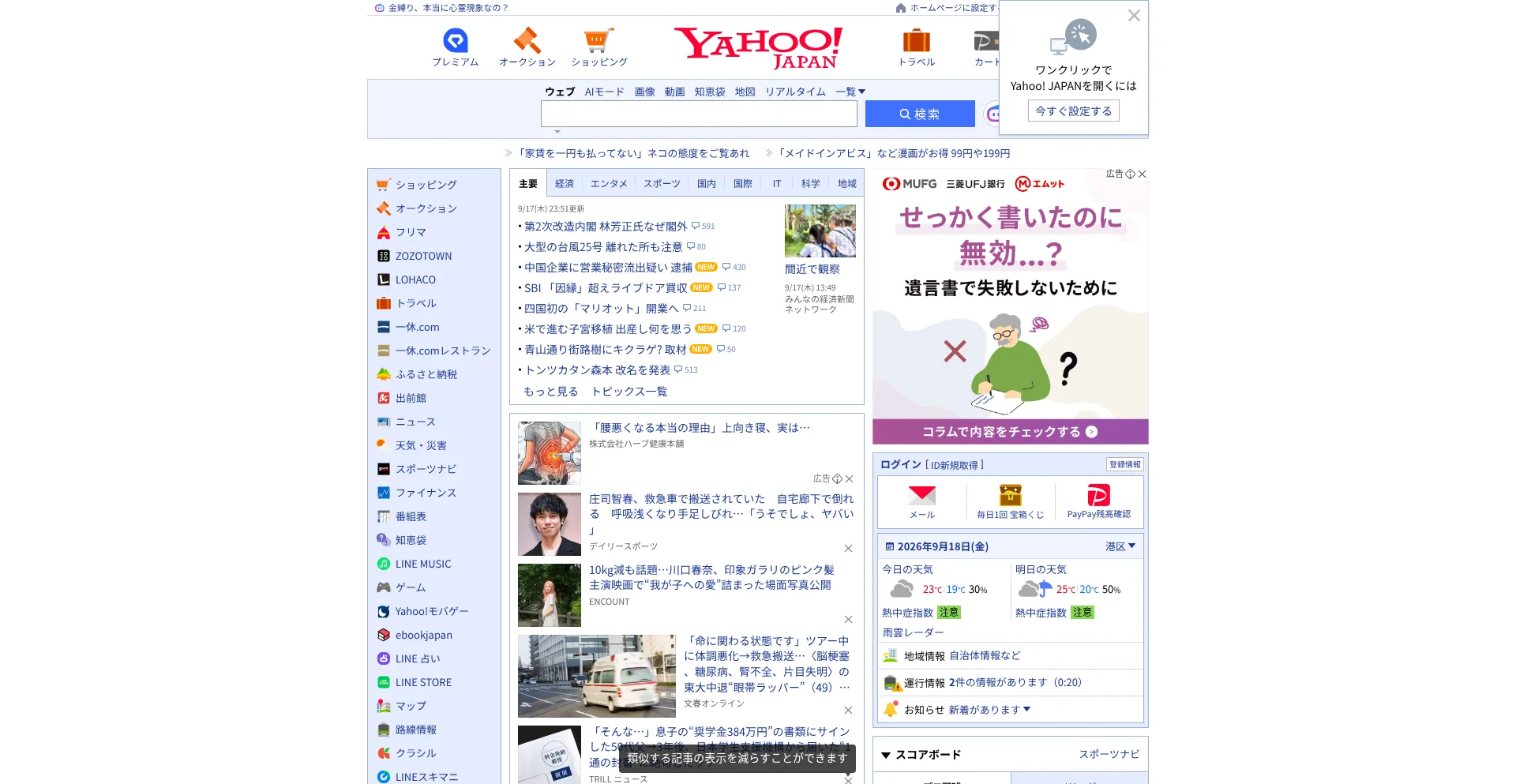1516x784 pixels.
Task: Open LOHACO in the left sidebar
Action: [x=415, y=279]
